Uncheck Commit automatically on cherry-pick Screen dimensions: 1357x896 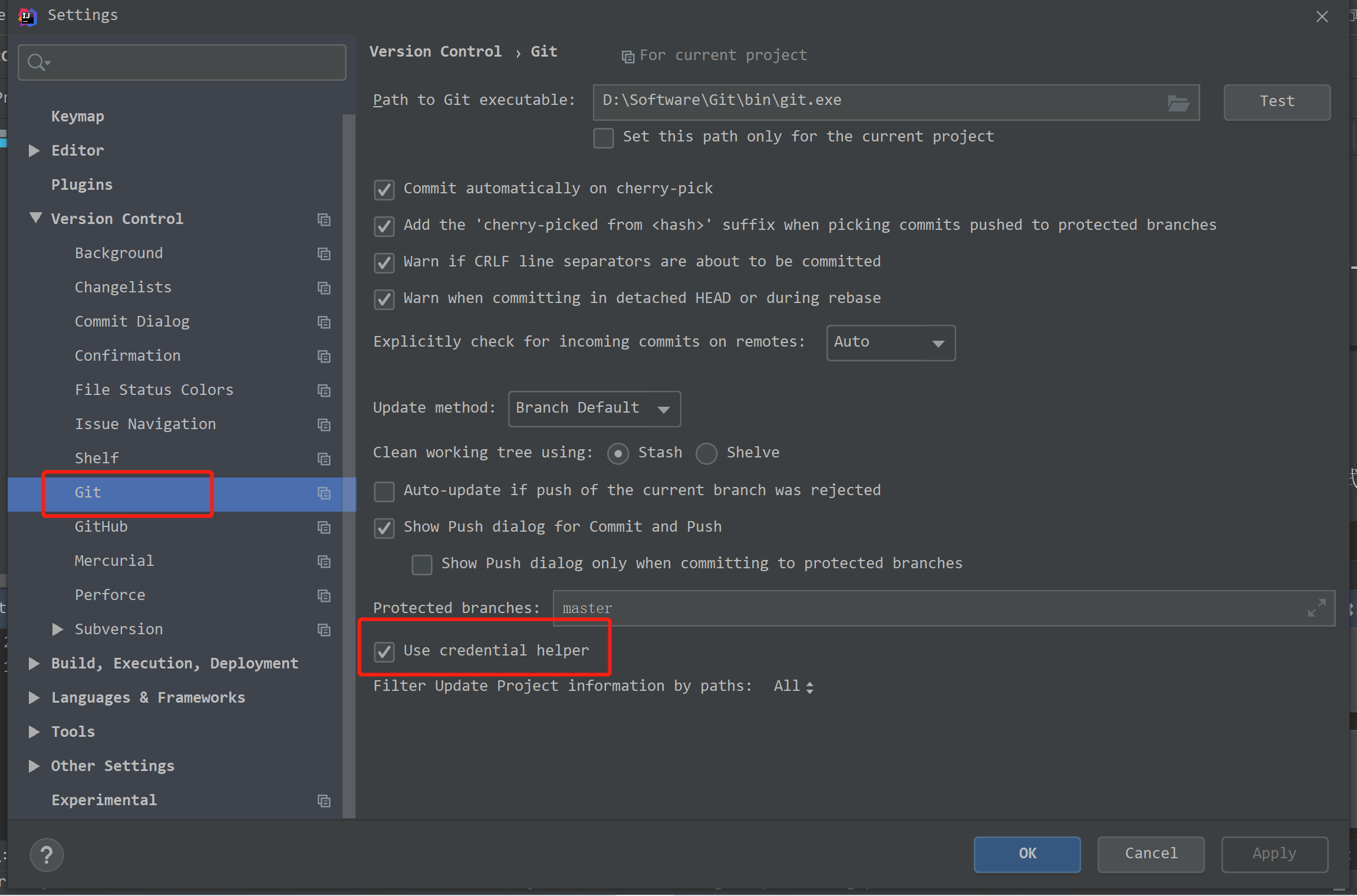[384, 190]
